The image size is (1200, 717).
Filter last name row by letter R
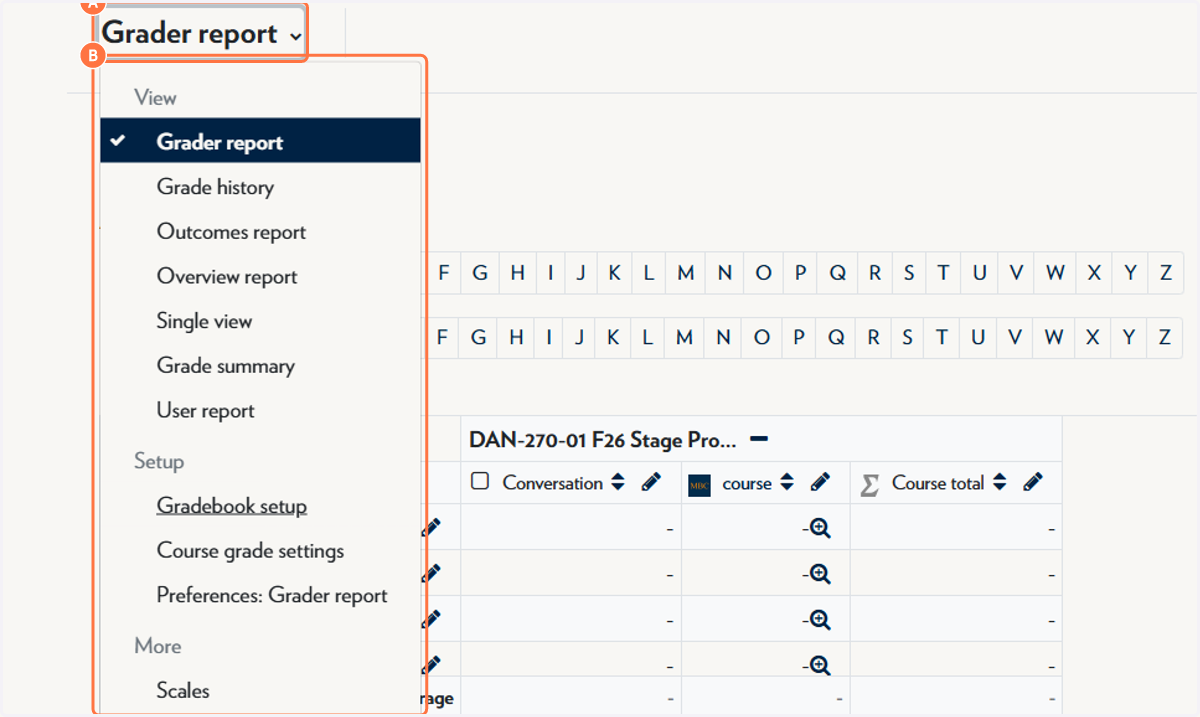pyautogui.click(x=873, y=338)
